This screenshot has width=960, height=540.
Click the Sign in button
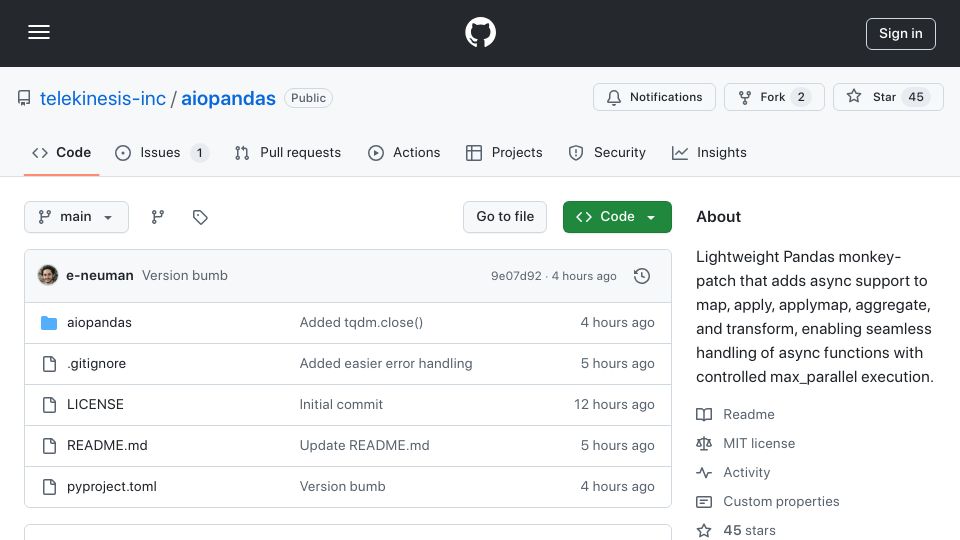[901, 34]
